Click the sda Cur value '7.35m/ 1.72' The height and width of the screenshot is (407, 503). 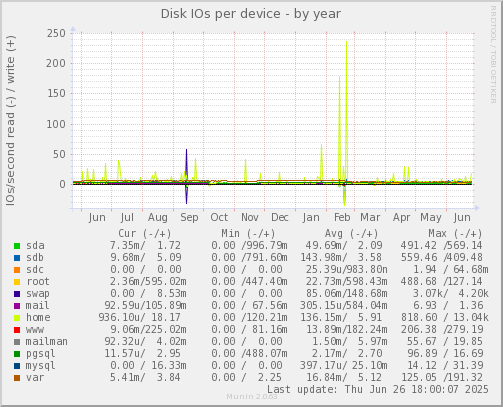tap(145, 246)
